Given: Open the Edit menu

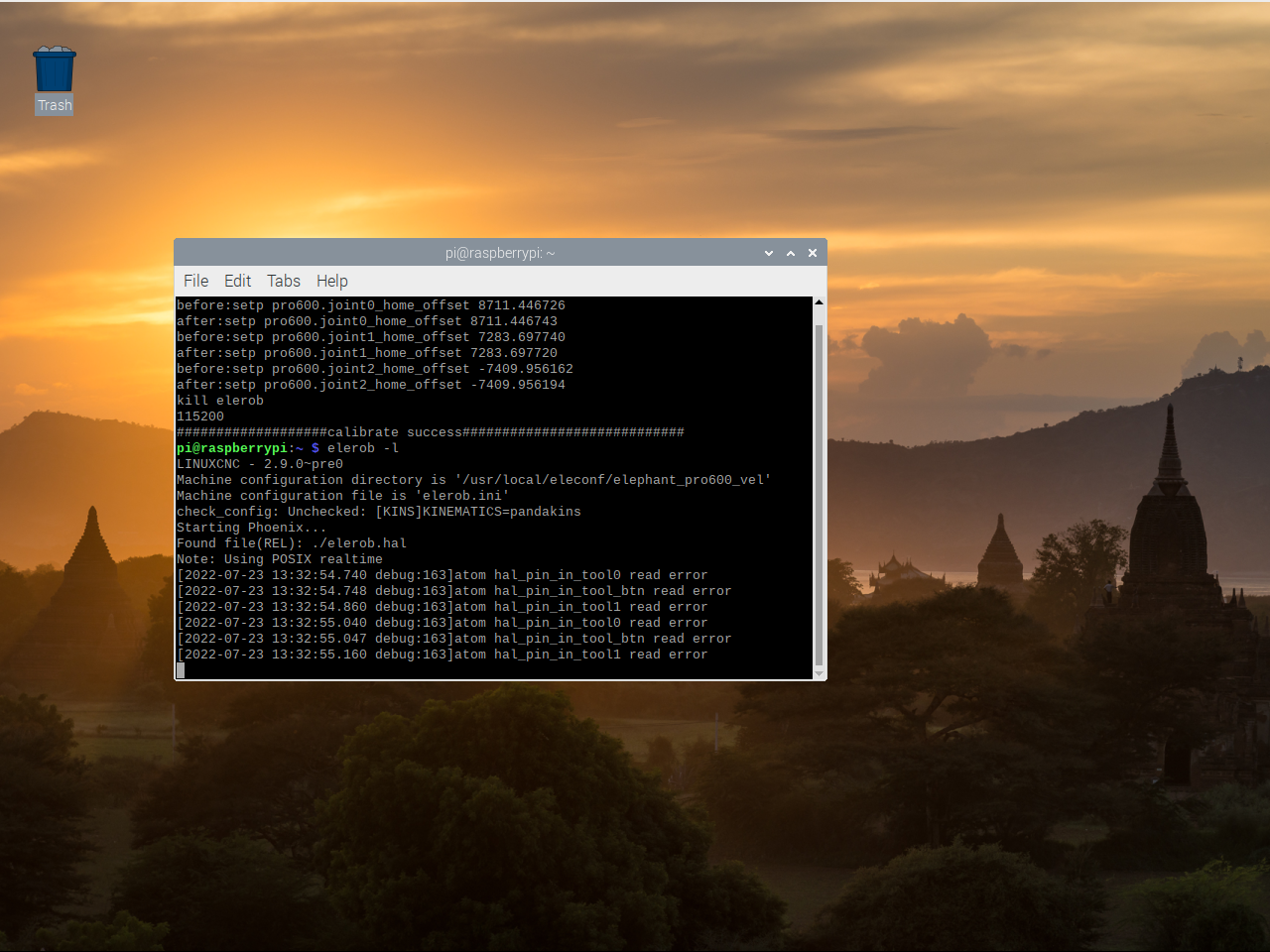Looking at the screenshot, I should (237, 281).
